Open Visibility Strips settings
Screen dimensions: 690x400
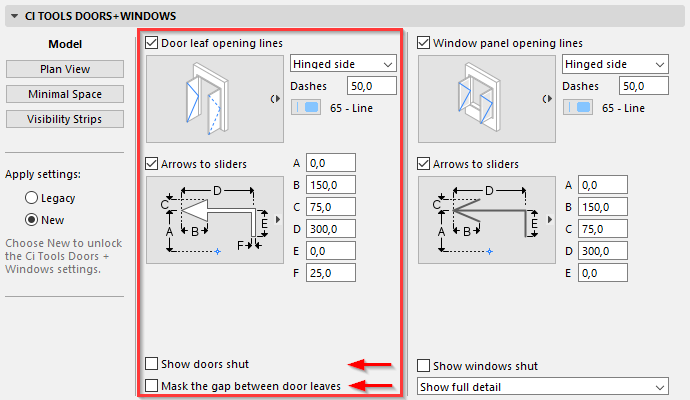65,119
